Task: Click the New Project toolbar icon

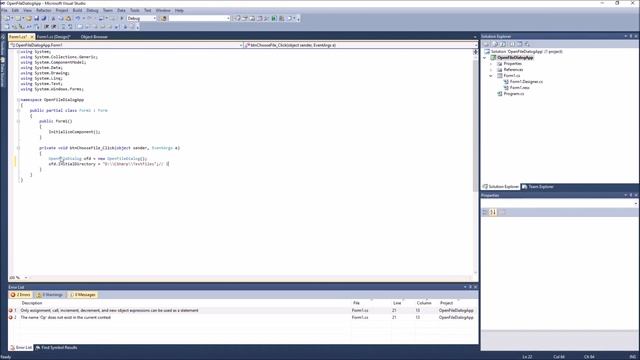Action: [7, 18]
